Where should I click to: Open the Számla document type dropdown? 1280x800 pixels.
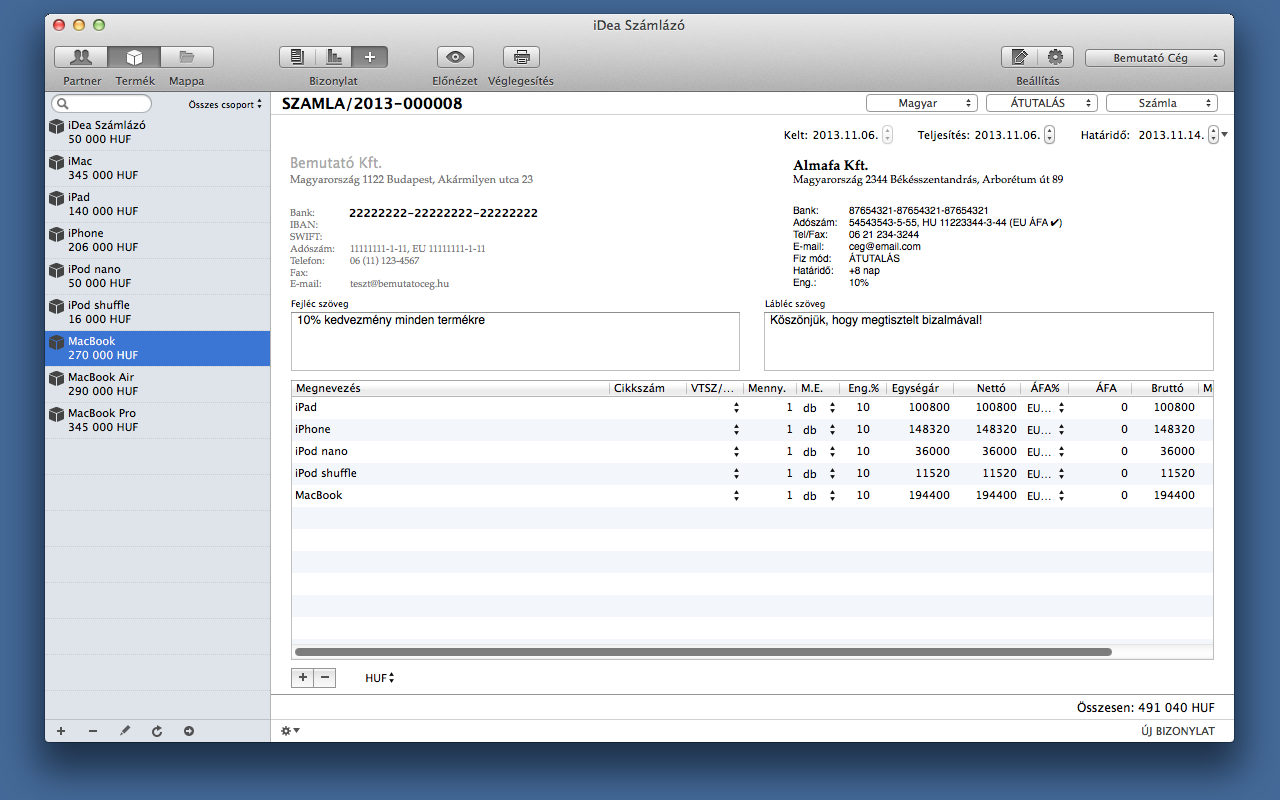coord(1161,103)
